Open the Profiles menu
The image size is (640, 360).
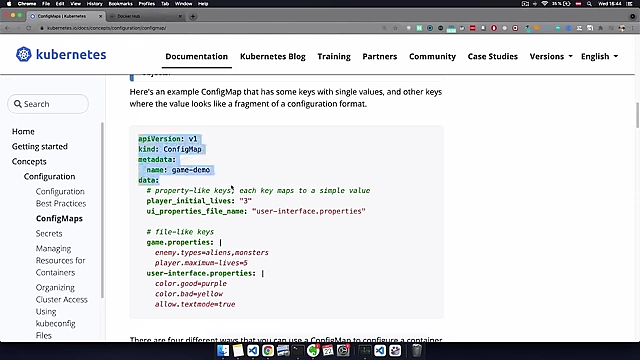point(147,4)
